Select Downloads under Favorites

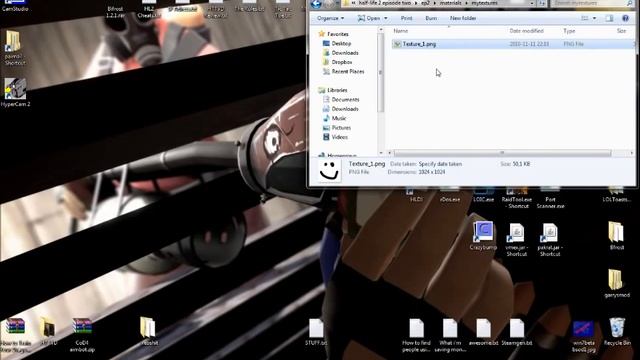pos(341,53)
